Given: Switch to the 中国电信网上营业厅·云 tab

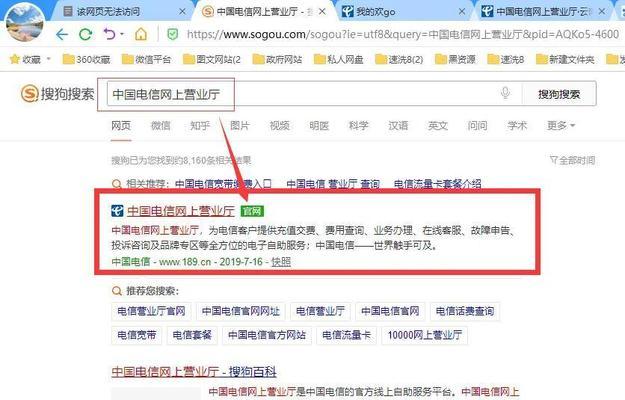Looking at the screenshot, I should coord(542,12).
